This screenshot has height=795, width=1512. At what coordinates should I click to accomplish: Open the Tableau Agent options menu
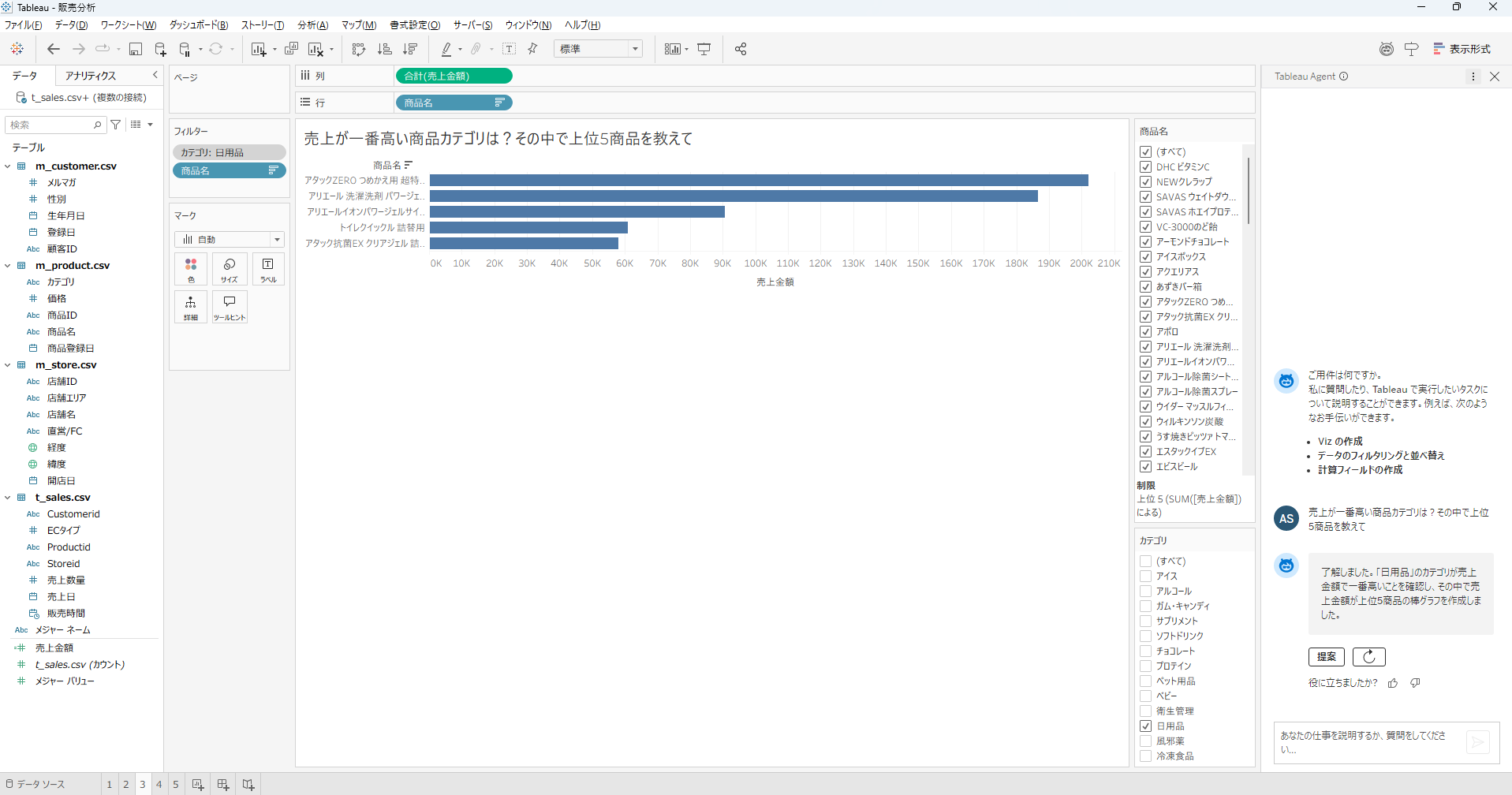(1473, 77)
